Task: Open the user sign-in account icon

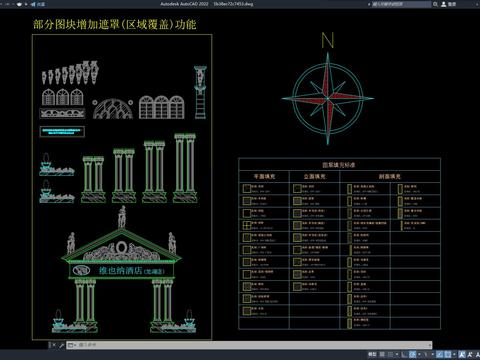Action: tap(444, 4)
